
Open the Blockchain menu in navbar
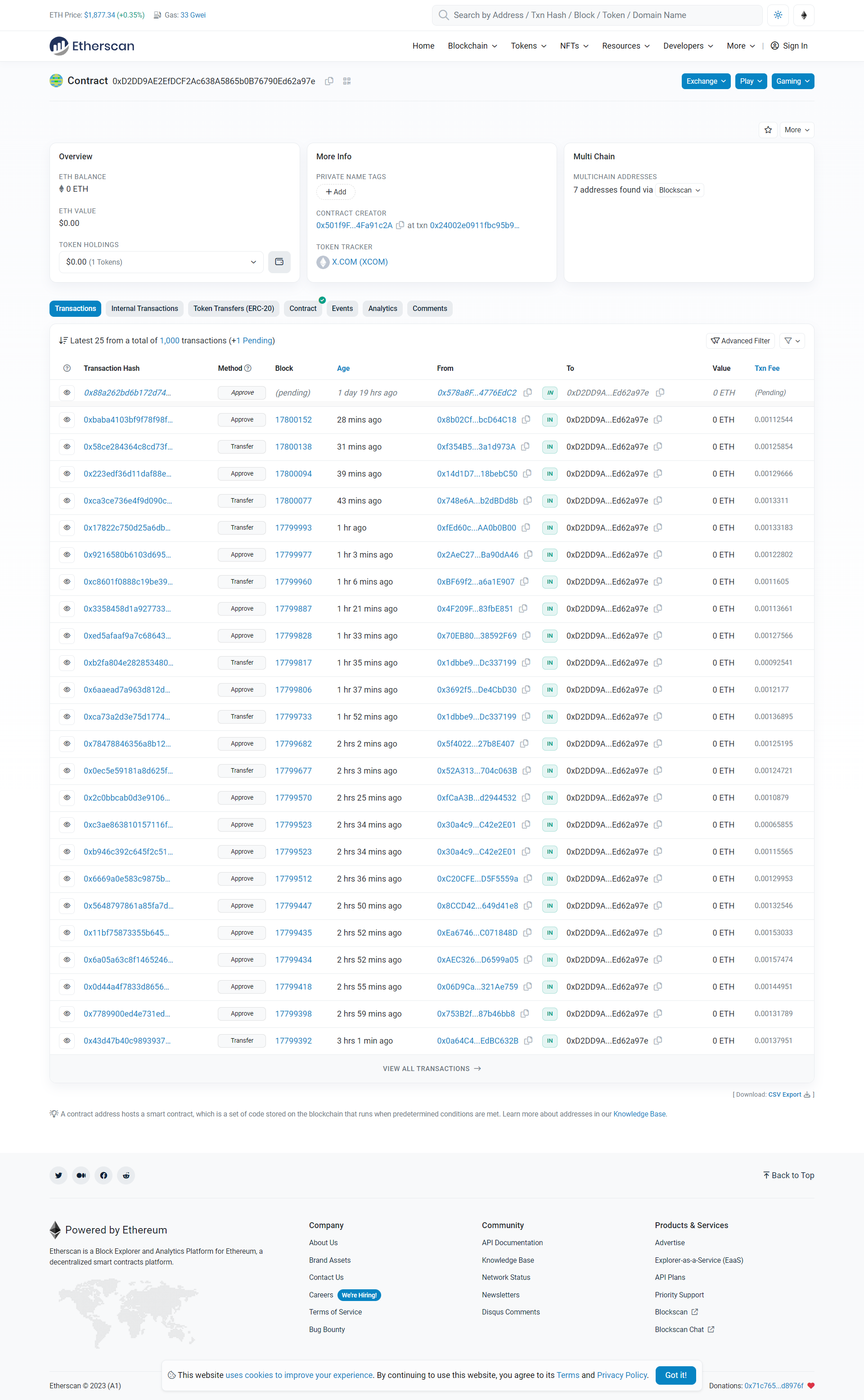pos(472,46)
